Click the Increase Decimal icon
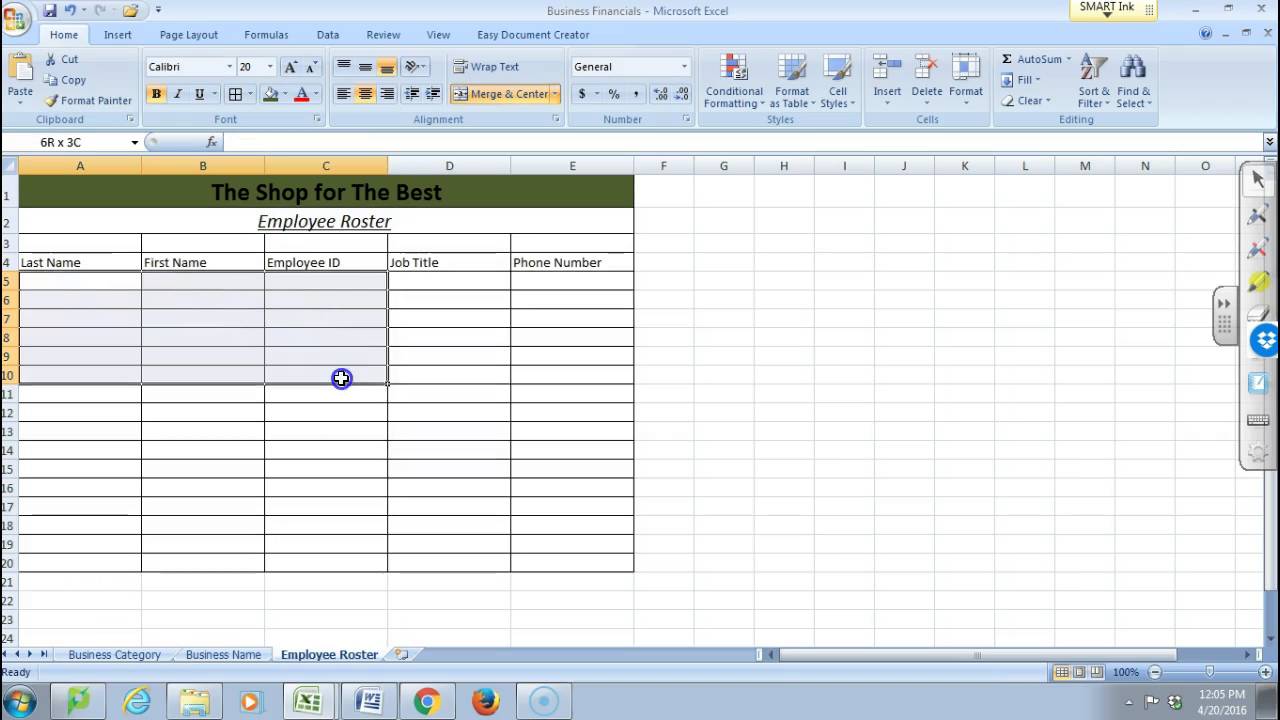This screenshot has height=720, width=1280. (x=661, y=94)
